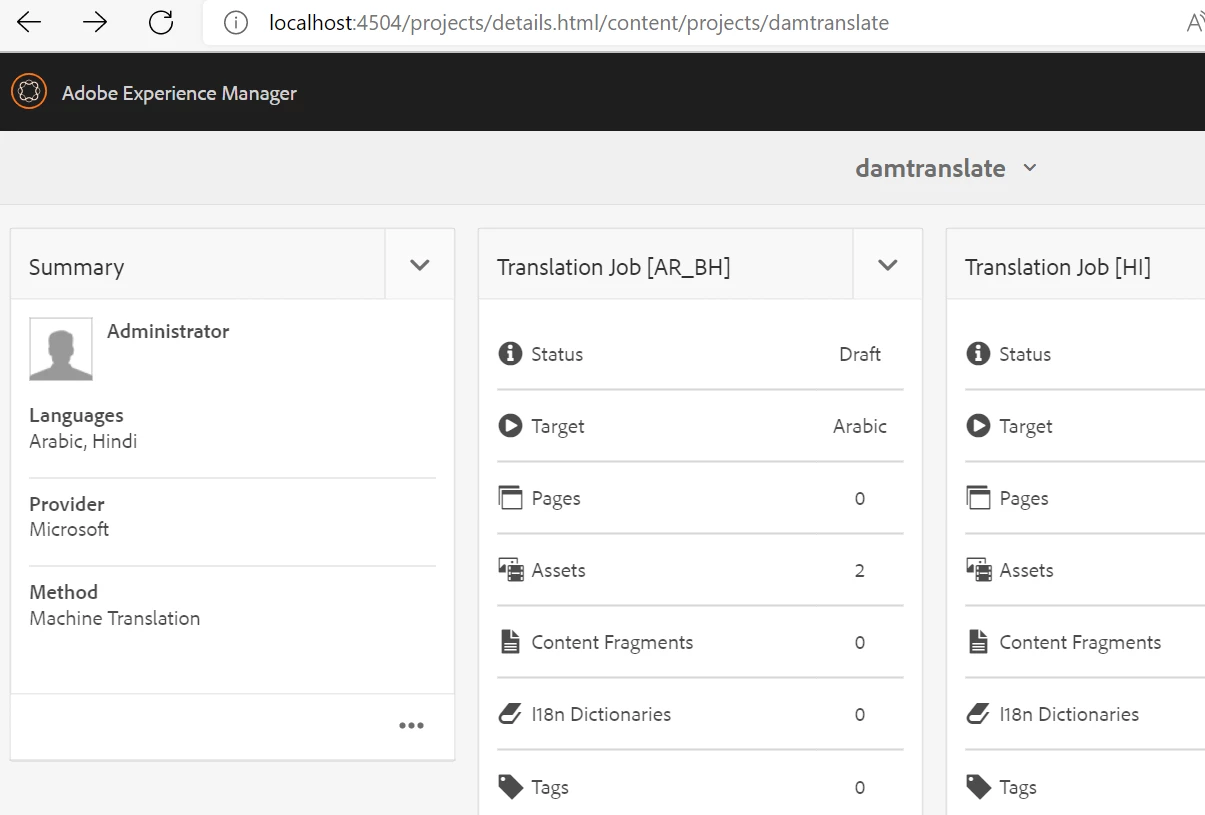Image resolution: width=1205 pixels, height=815 pixels.
Task: Click Pages icon in HI job
Action: pos(978,498)
